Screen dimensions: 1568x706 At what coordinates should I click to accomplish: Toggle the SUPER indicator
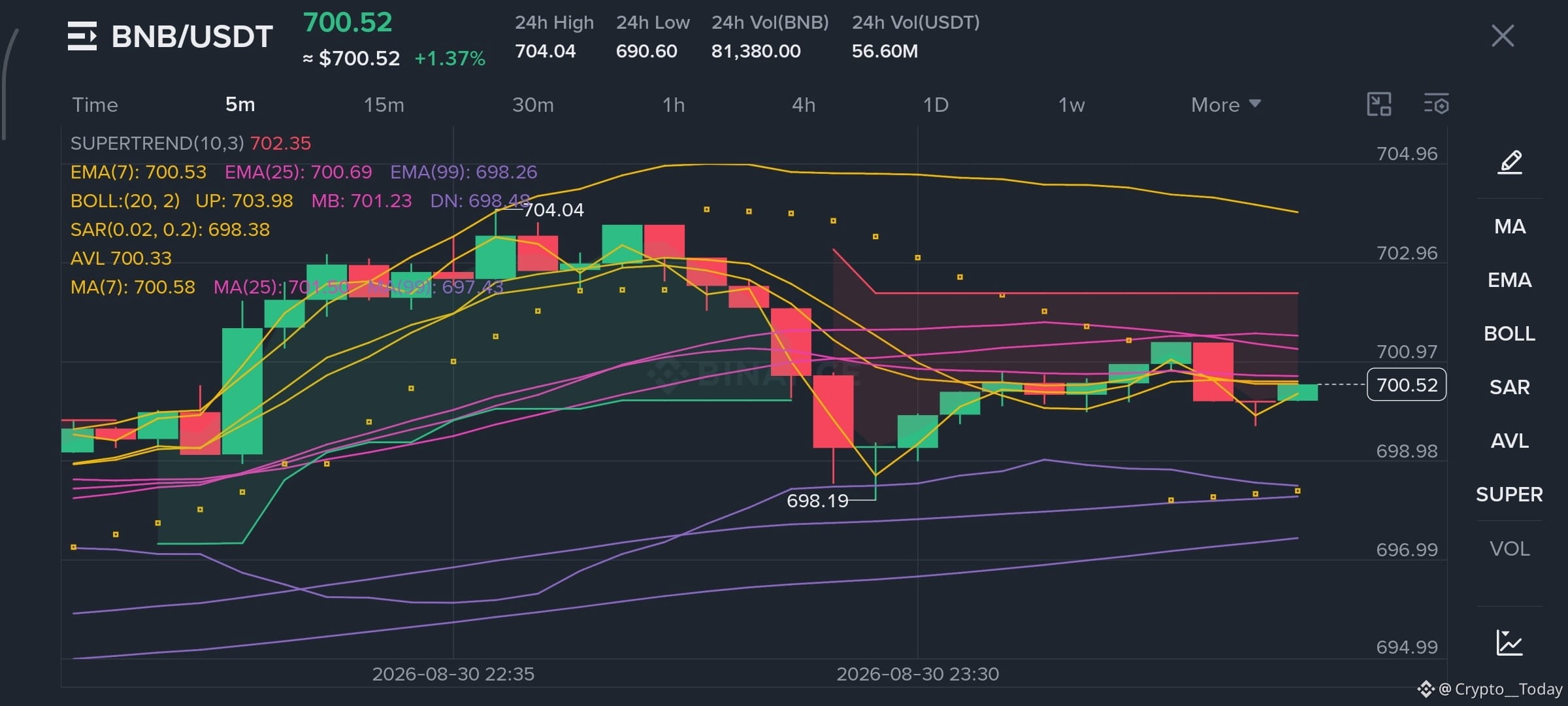coord(1510,495)
